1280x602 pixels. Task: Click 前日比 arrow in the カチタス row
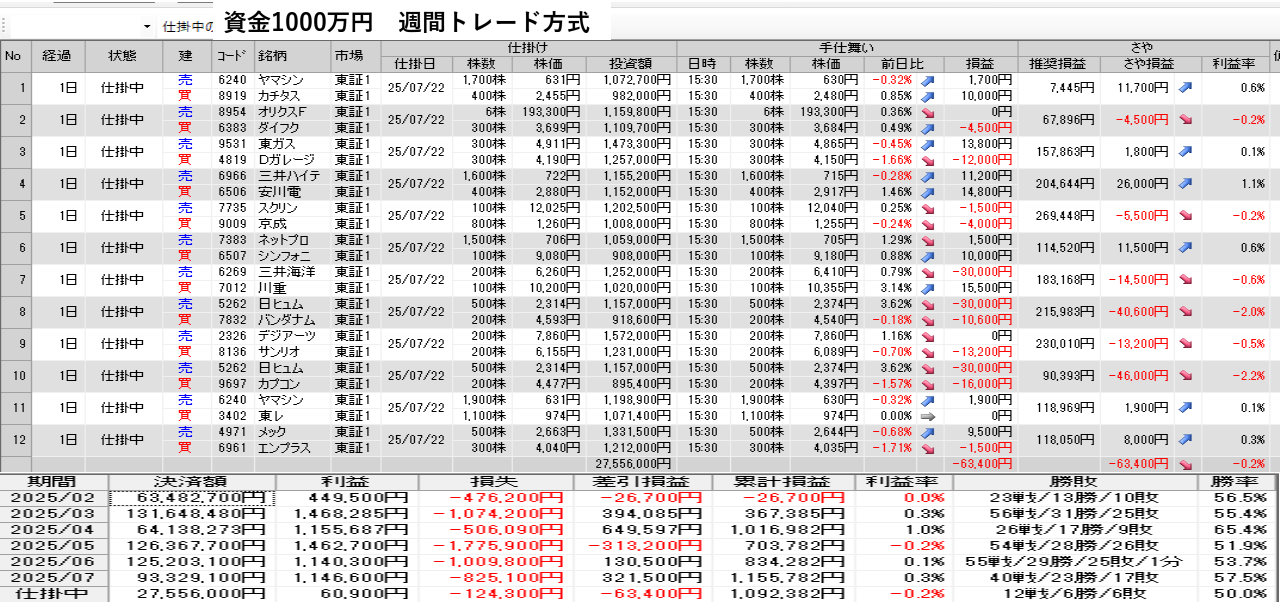[x=928, y=96]
